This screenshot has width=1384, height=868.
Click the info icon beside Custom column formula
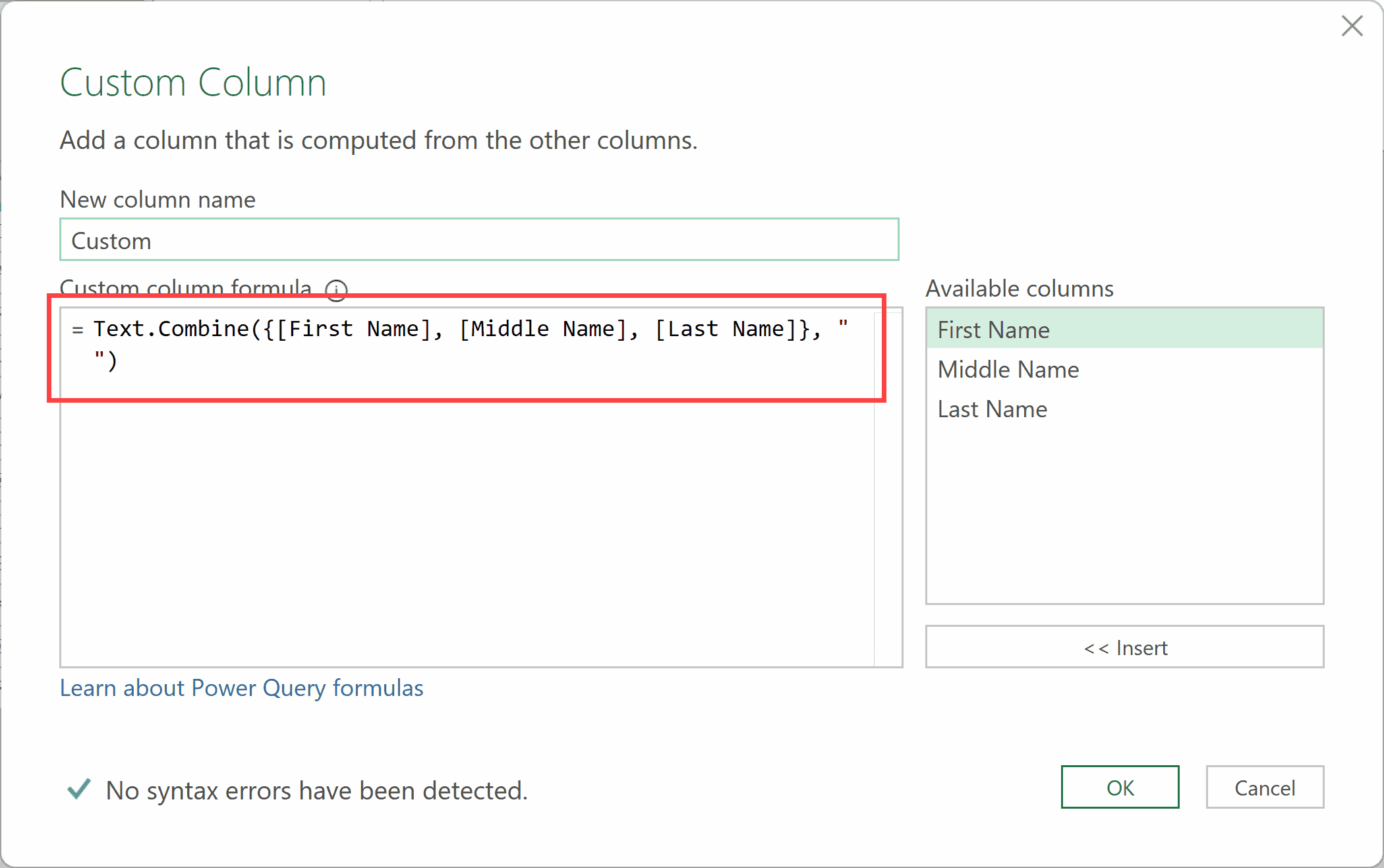coord(336,290)
